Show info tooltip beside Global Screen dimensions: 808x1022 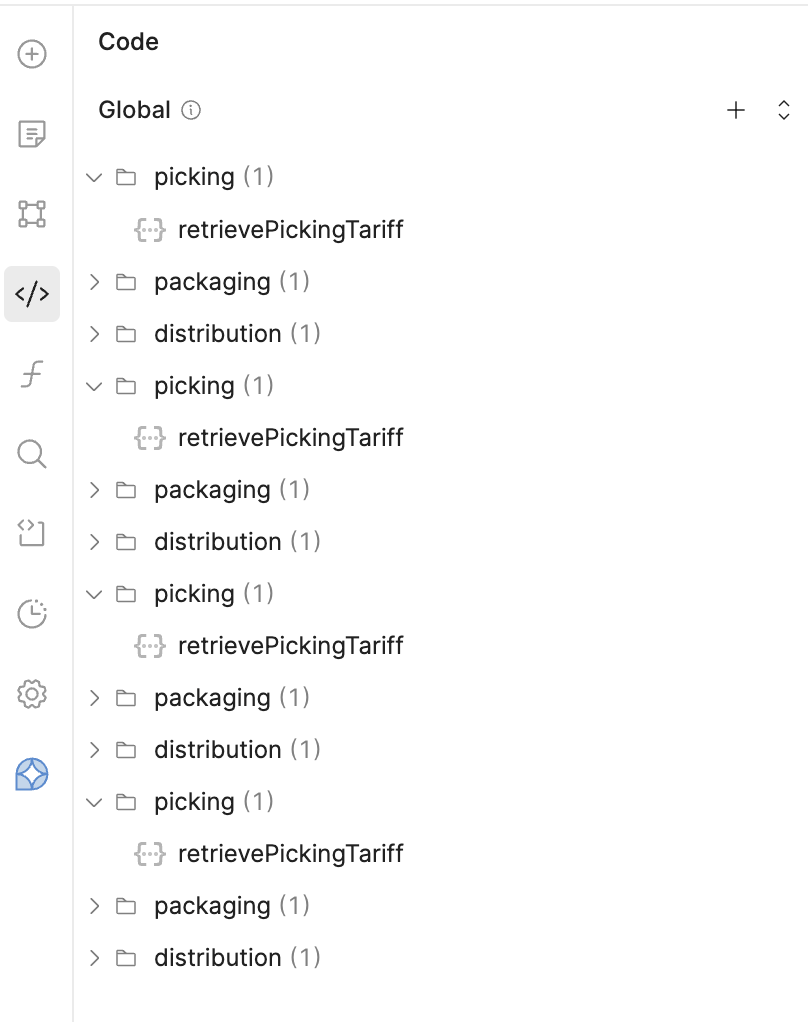[191, 110]
